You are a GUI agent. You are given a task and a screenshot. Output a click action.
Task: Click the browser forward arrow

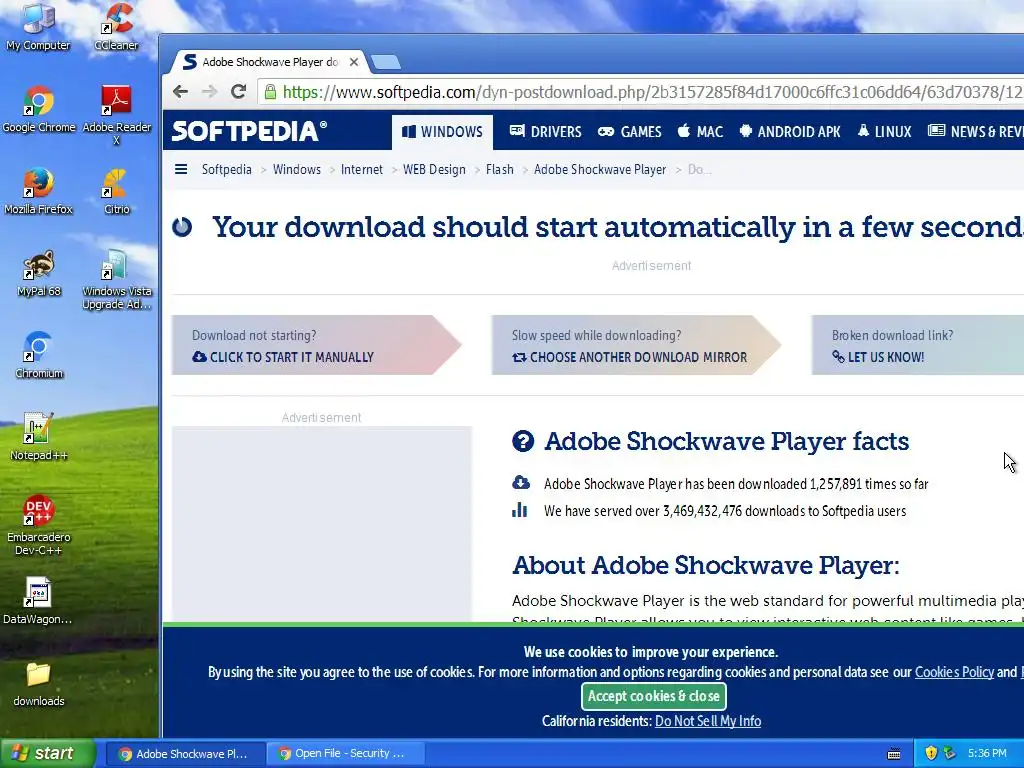(x=210, y=91)
